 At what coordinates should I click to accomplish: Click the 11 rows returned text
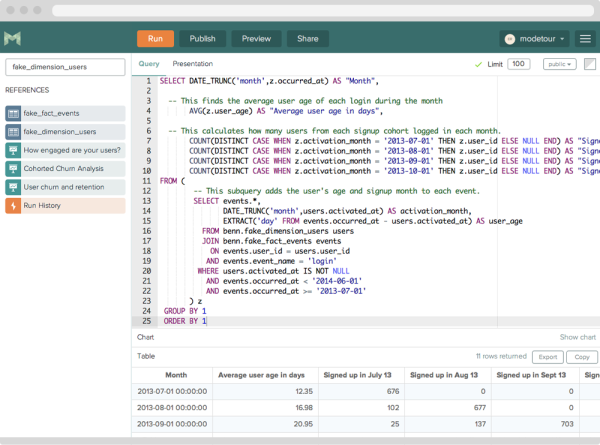[x=501, y=356]
